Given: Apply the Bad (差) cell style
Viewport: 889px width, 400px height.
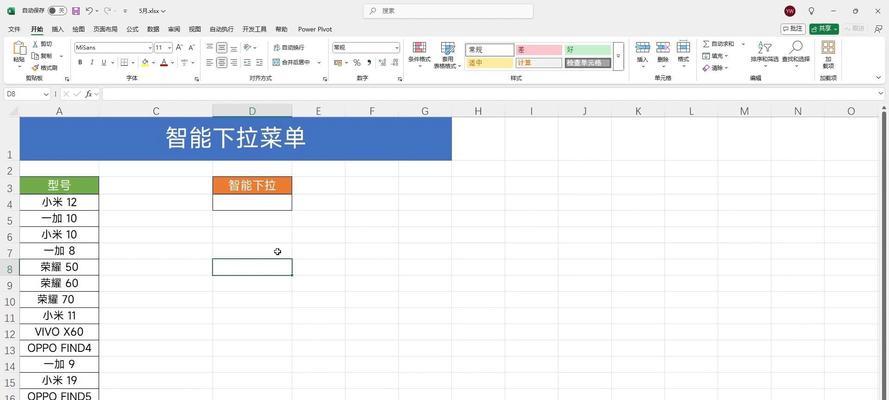Looking at the screenshot, I should [x=539, y=50].
